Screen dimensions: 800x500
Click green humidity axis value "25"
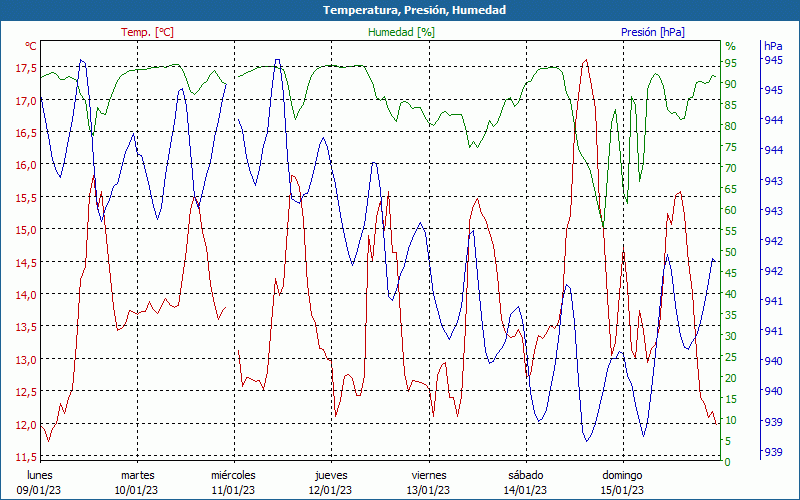point(731,357)
